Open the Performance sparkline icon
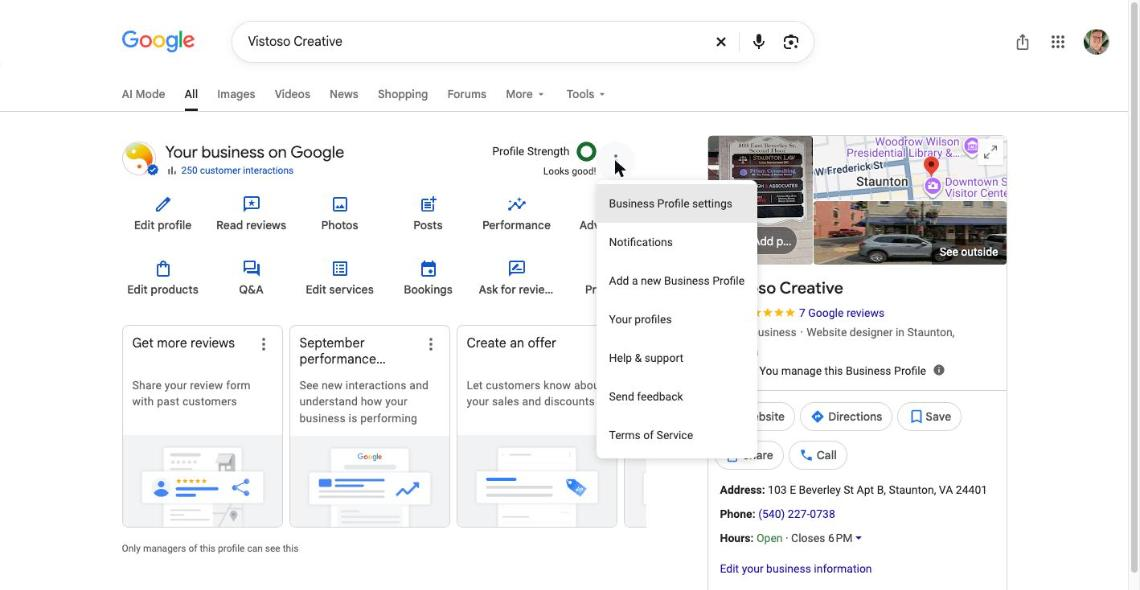Viewport: 1140px width, 590px height. coord(516,204)
